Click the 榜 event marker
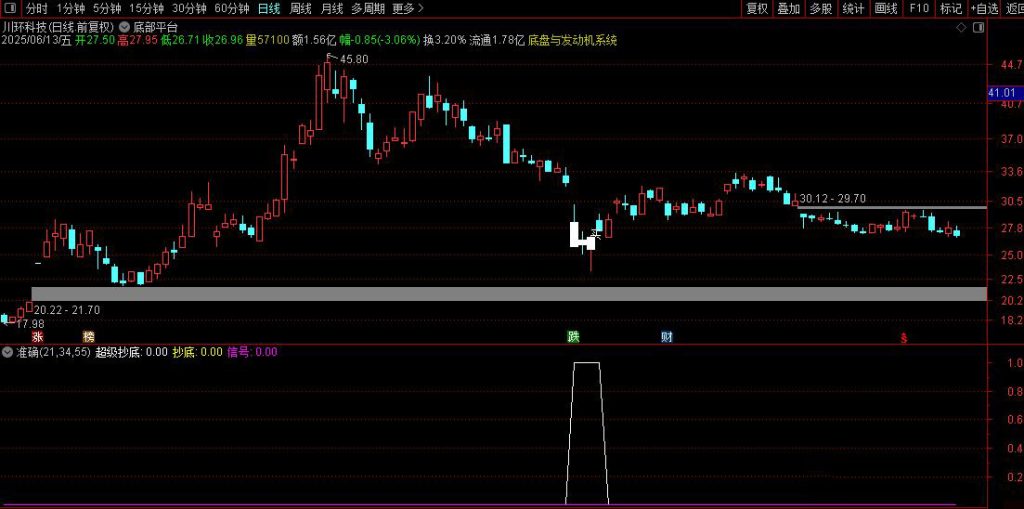 89,337
